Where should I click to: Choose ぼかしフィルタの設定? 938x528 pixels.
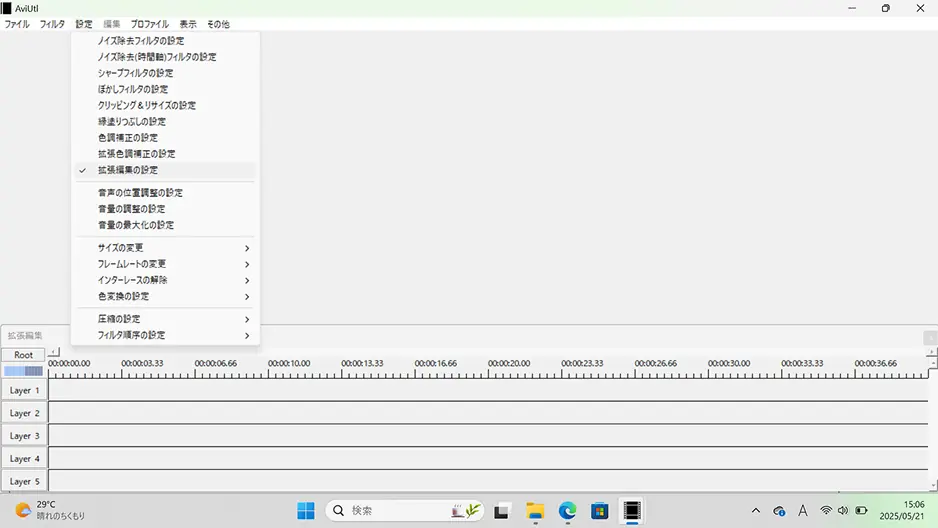(x=165, y=89)
